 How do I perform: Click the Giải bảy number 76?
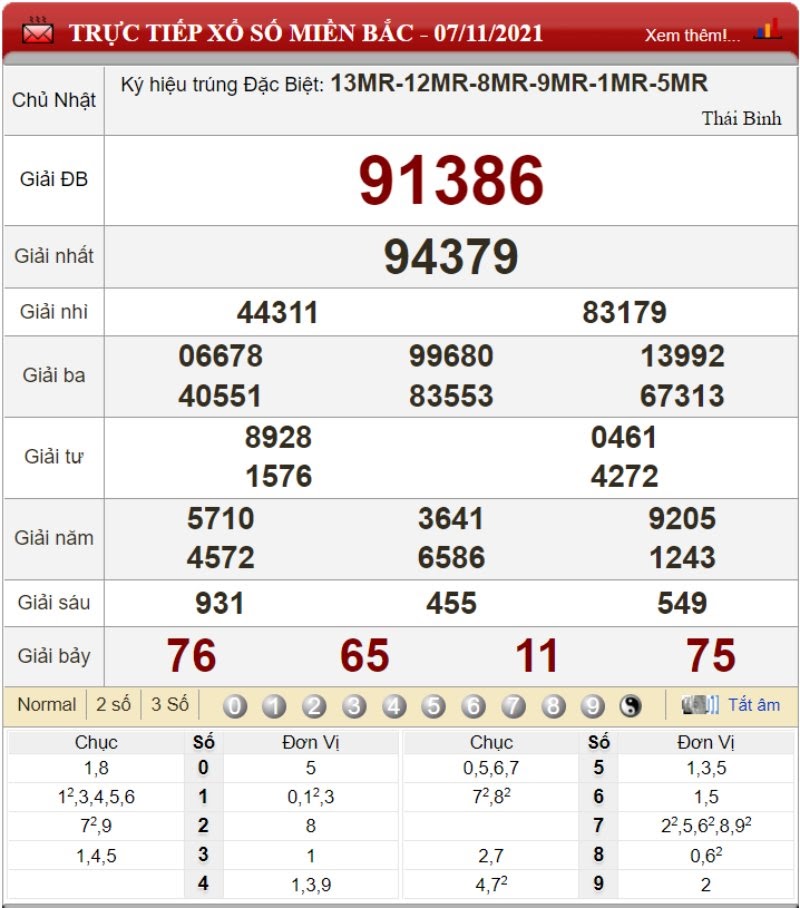191,656
